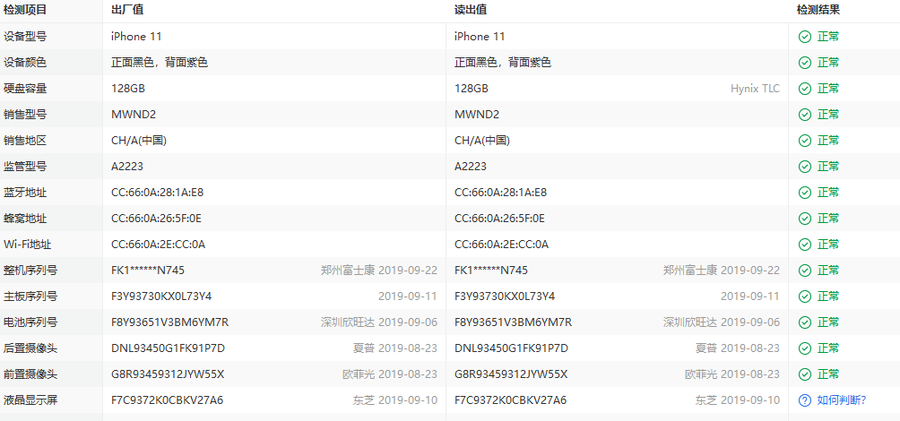The image size is (900, 421).
Task: Click factory Bluetooth address CC:66:0A:28:1A:E8
Action: coord(157,192)
